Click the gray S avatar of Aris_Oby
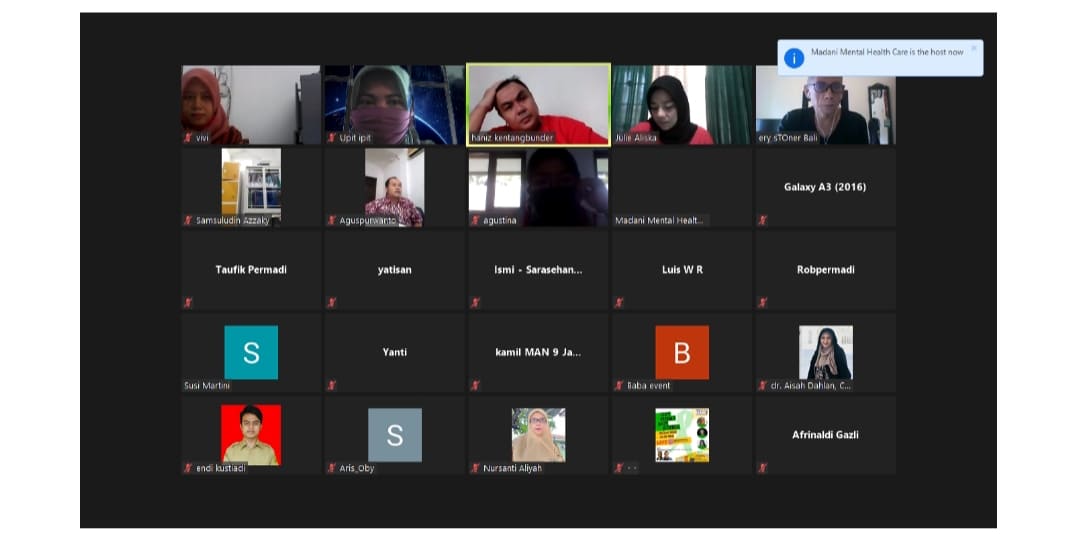The width and height of the screenshot is (1080, 551). (x=394, y=435)
